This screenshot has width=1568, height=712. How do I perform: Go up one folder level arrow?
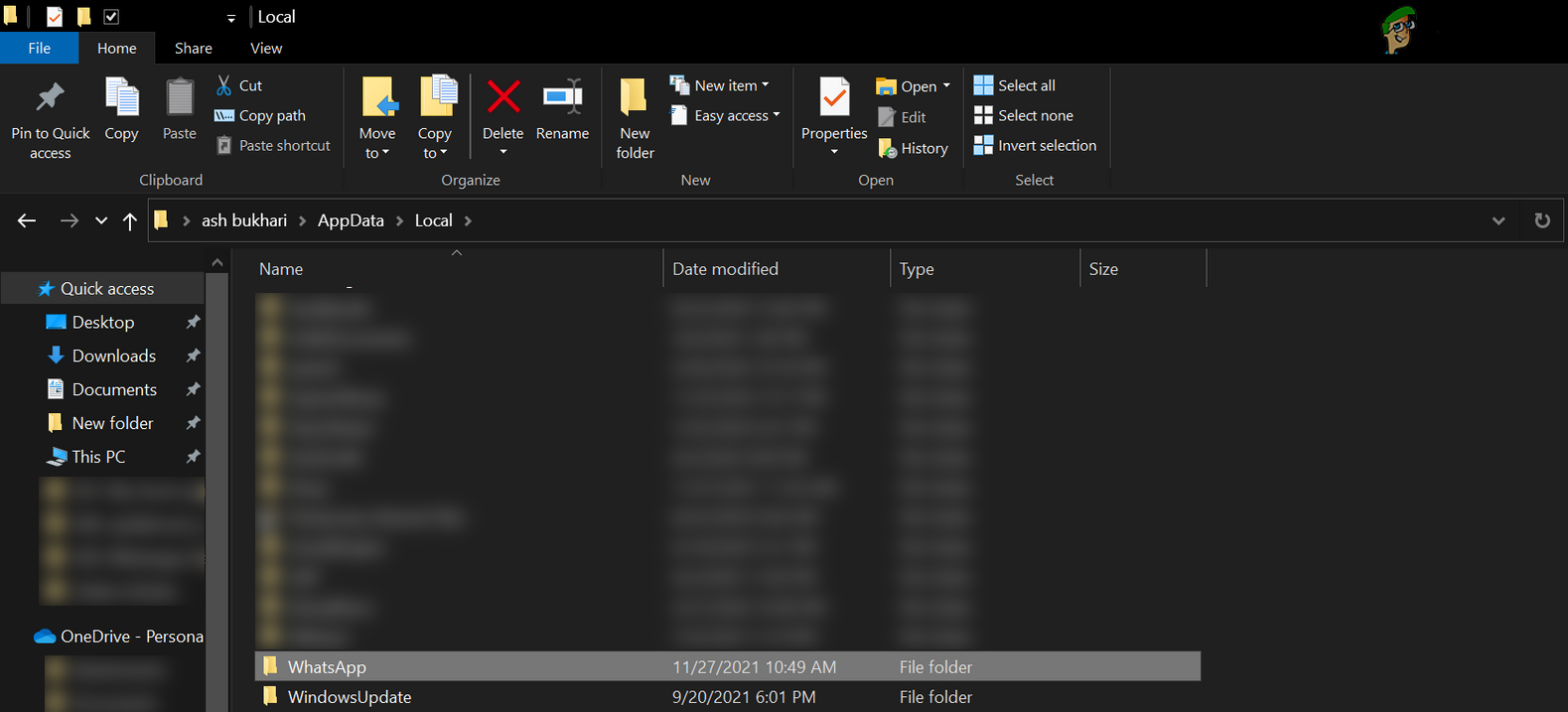click(130, 220)
